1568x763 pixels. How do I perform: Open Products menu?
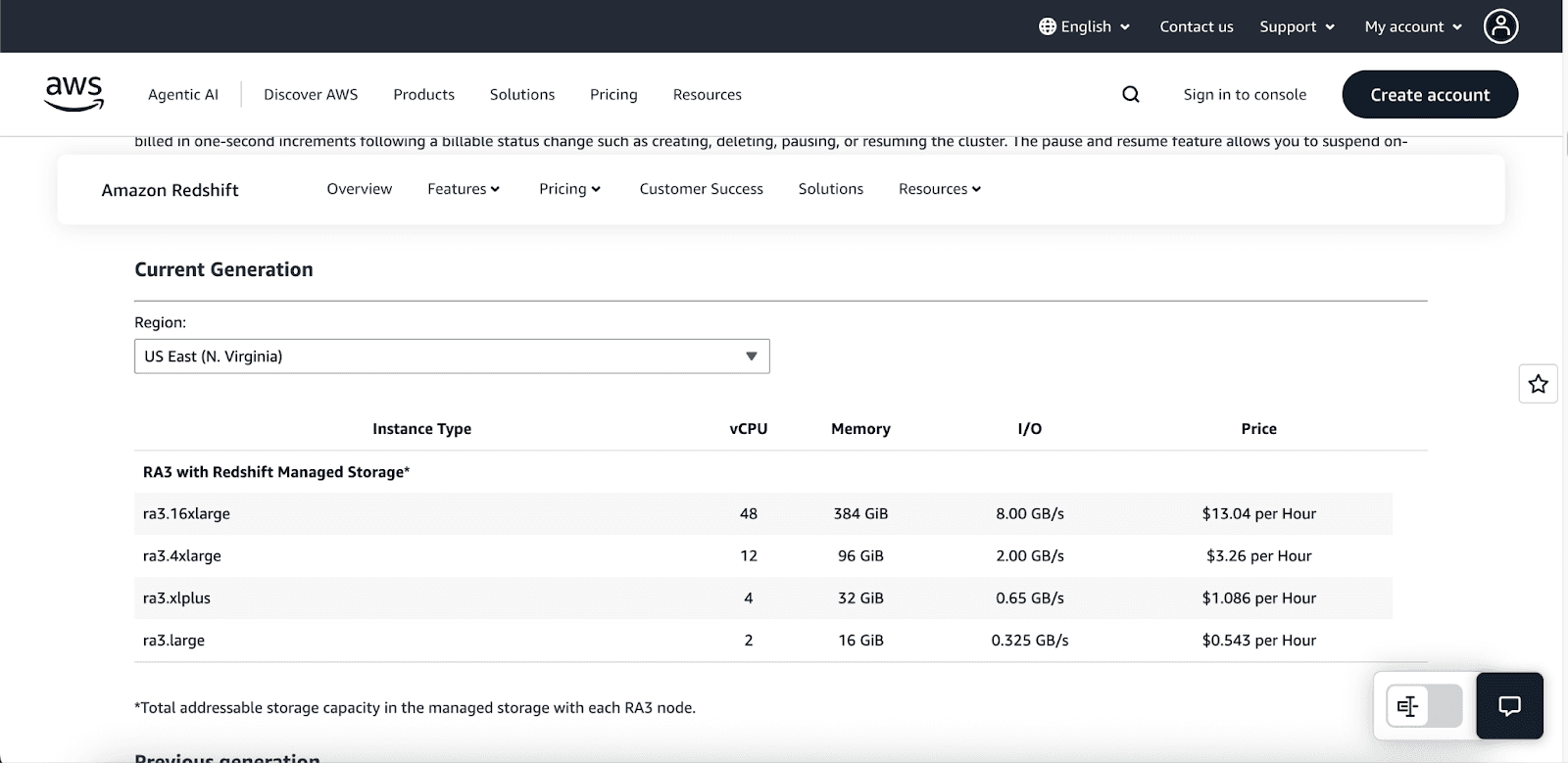point(423,94)
